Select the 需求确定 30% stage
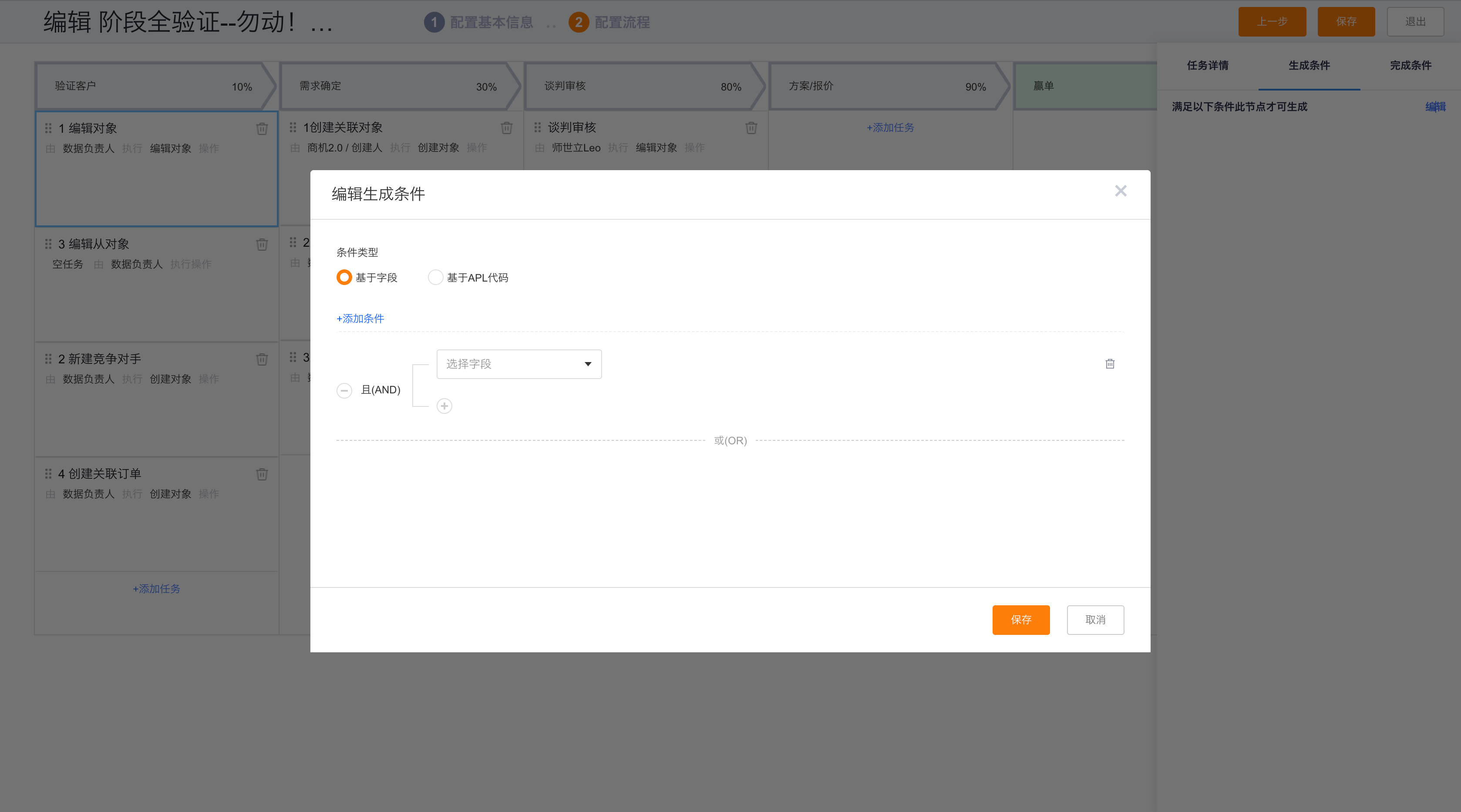 [x=400, y=86]
